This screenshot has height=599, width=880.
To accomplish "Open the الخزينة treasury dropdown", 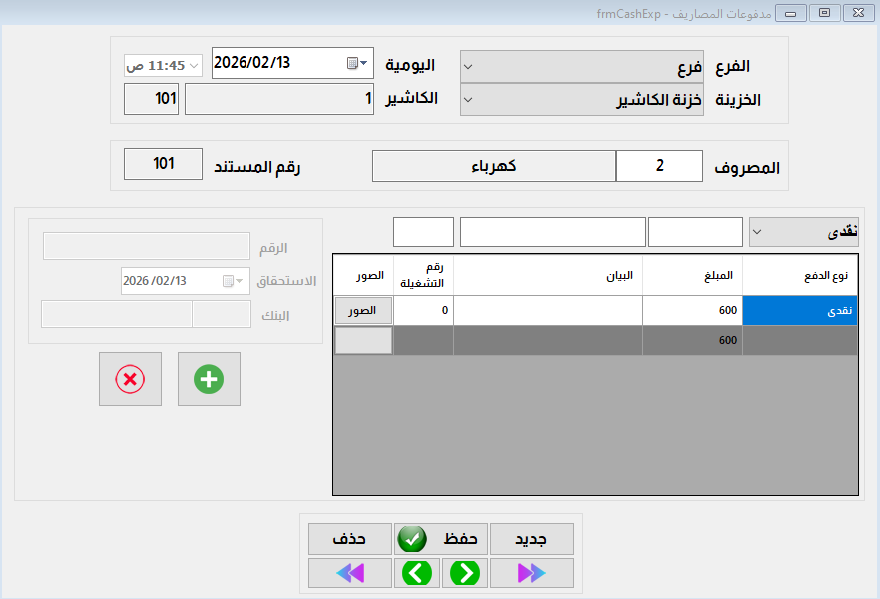I will click(x=582, y=100).
